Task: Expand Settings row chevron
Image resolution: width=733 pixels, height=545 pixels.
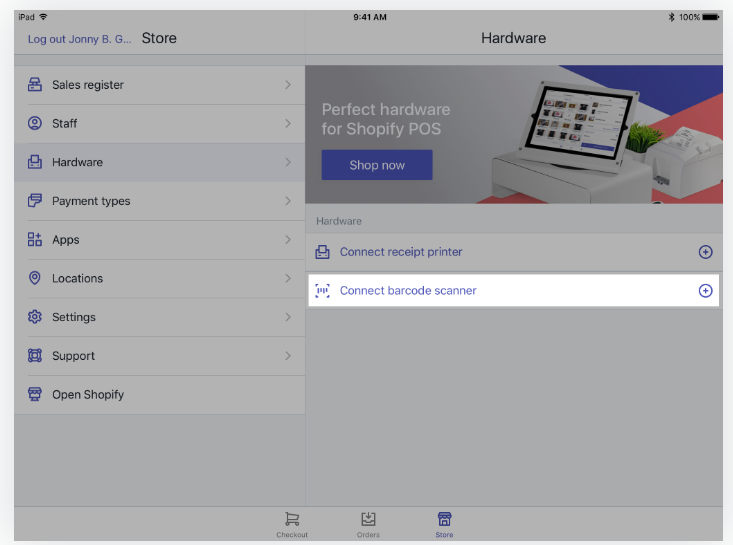Action: 288,317
